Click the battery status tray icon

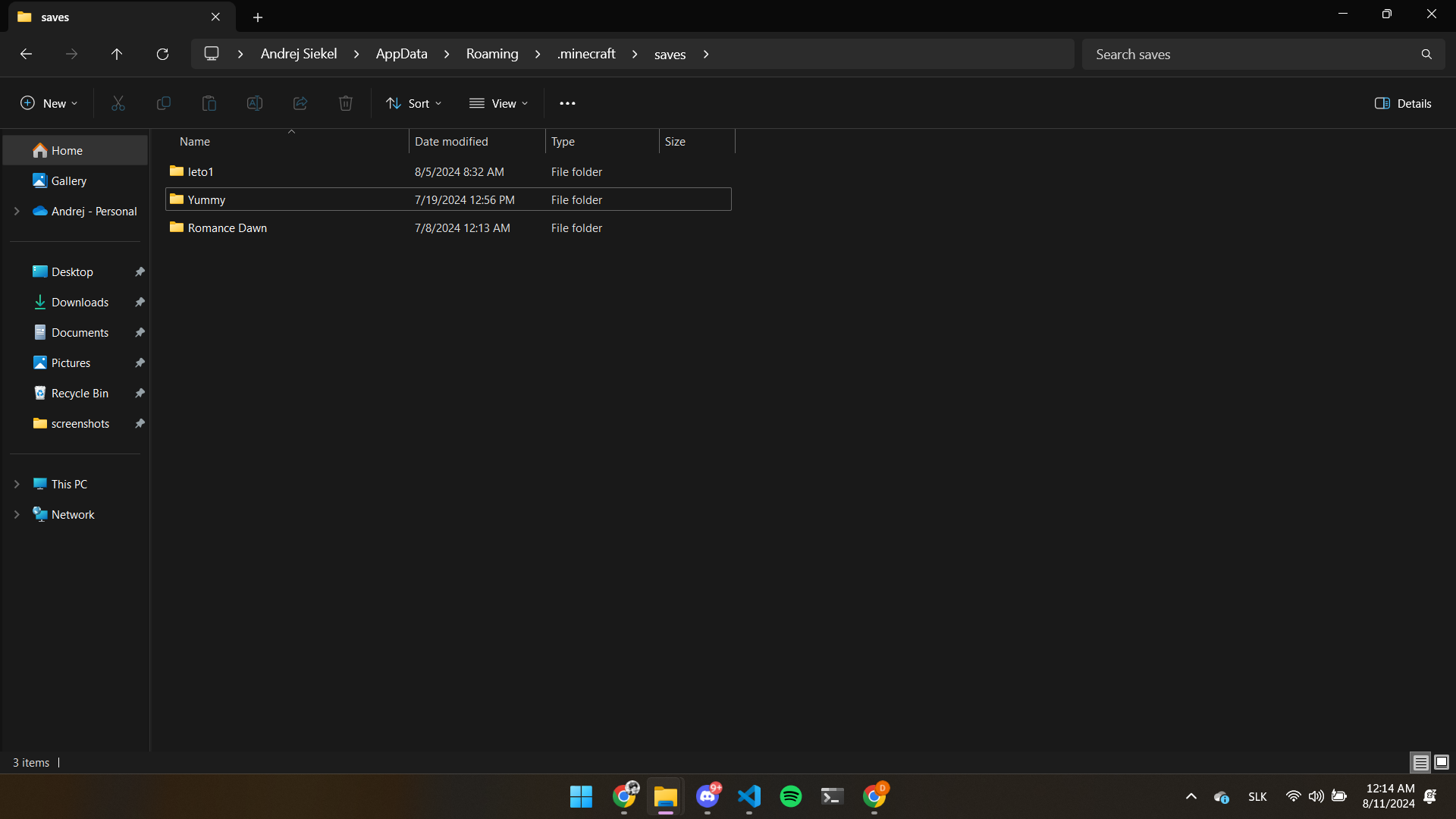tap(1339, 796)
